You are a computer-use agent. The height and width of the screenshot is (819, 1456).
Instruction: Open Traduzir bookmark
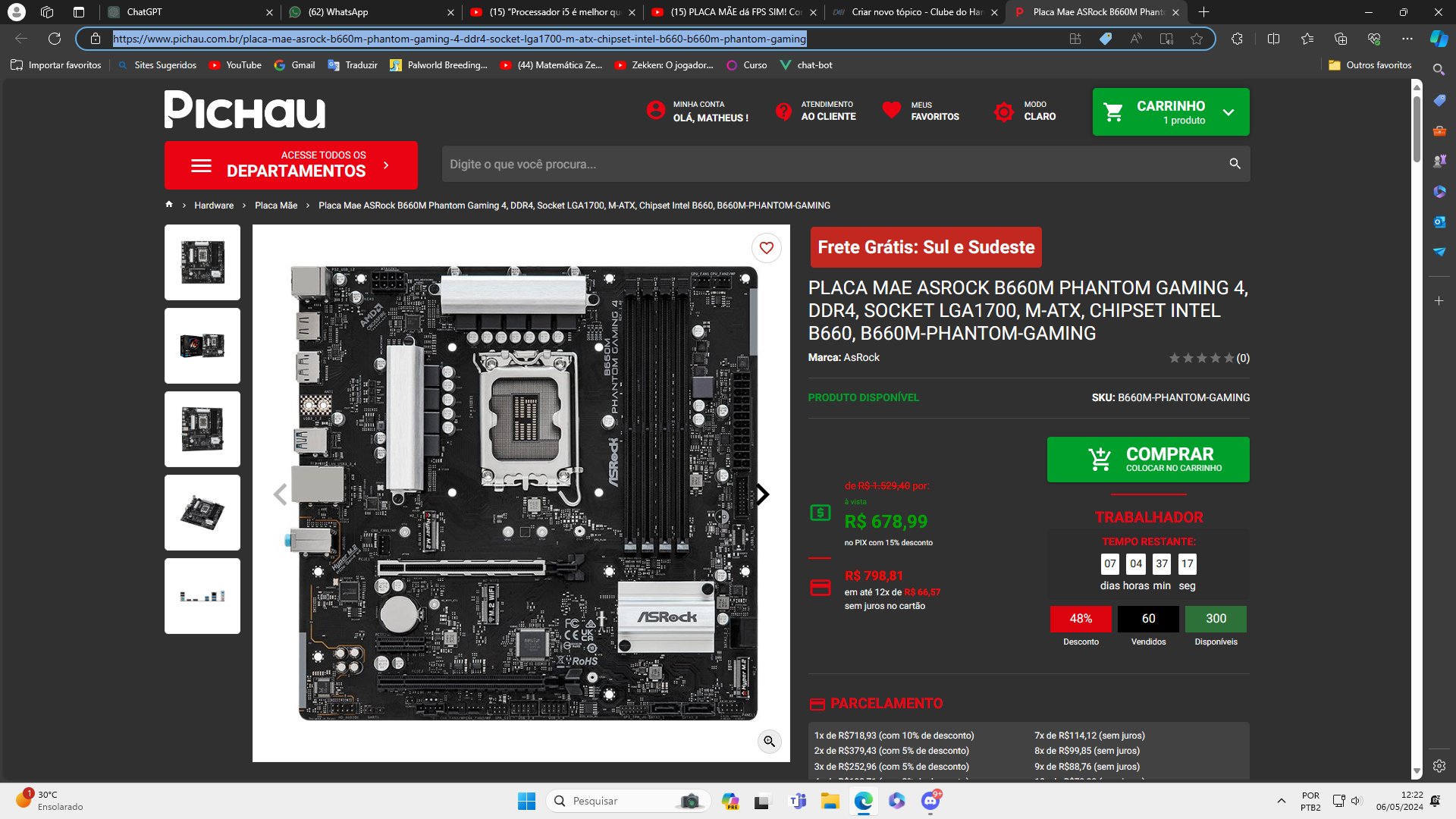(x=353, y=65)
